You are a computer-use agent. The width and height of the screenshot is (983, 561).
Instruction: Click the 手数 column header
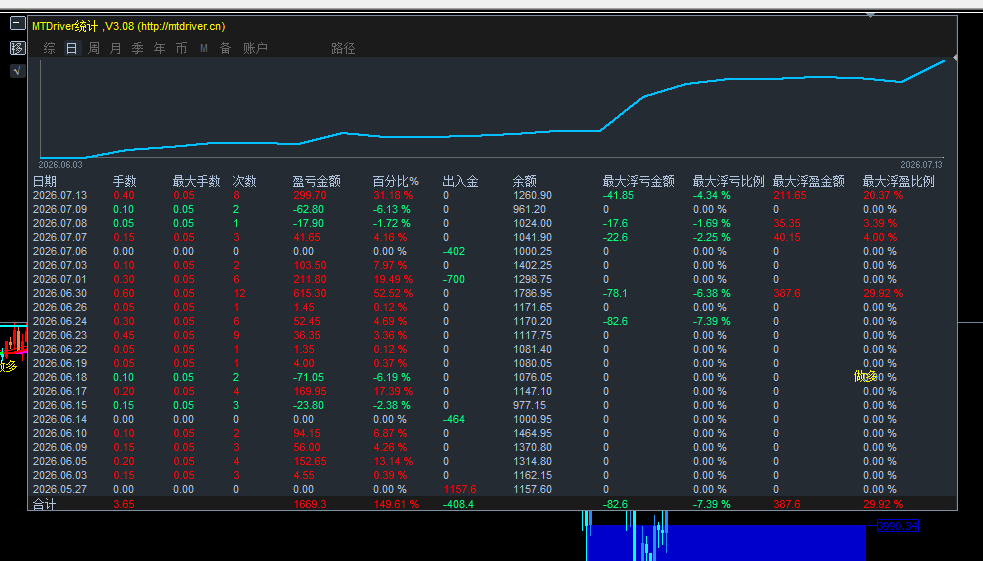(x=125, y=181)
